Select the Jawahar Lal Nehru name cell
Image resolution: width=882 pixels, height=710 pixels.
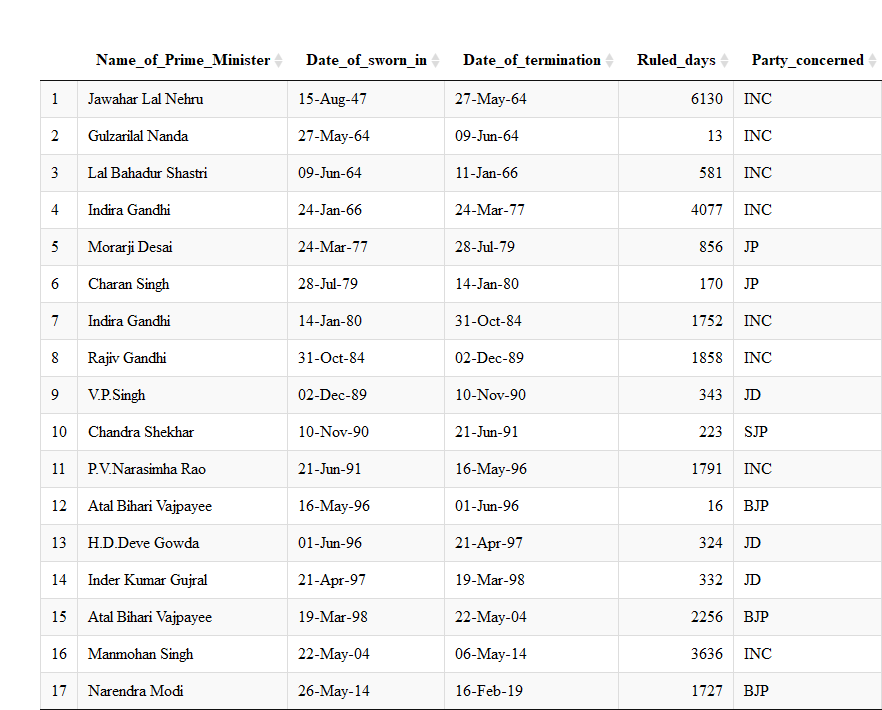[x=146, y=99]
